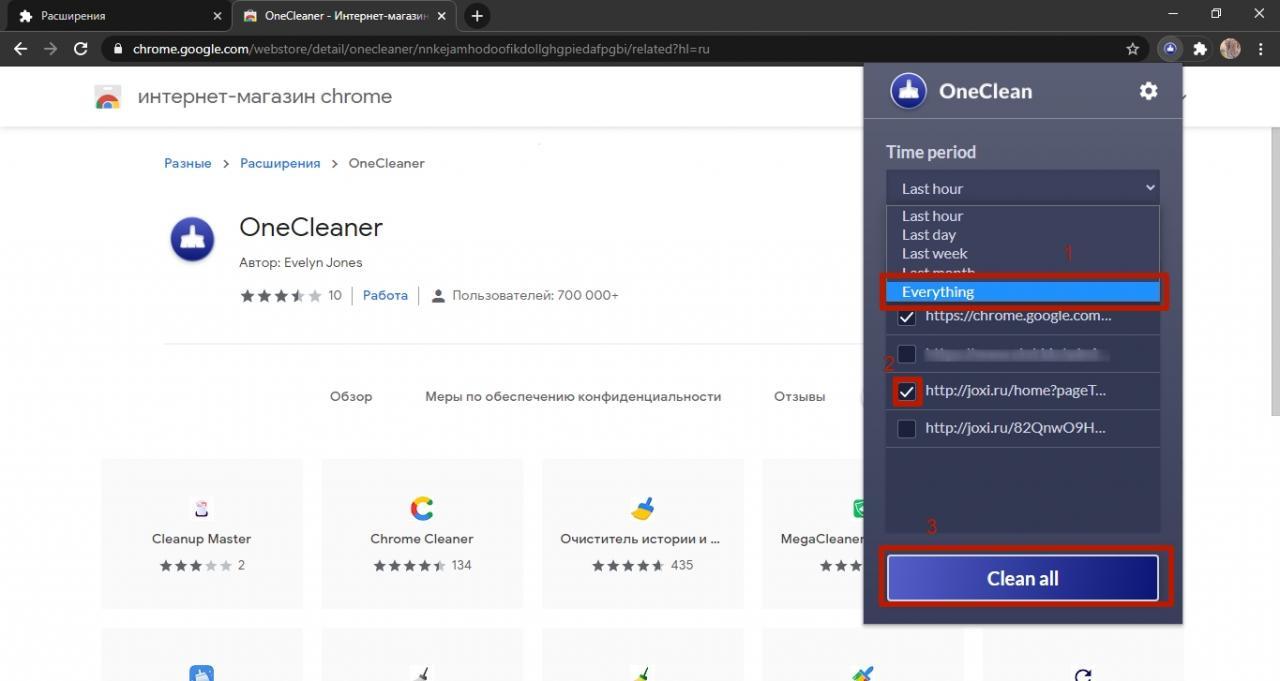Image resolution: width=1280 pixels, height=681 pixels.
Task: Click the http://joxi.ru/82QnwO9H entry text
Action: pyautogui.click(x=1015, y=428)
